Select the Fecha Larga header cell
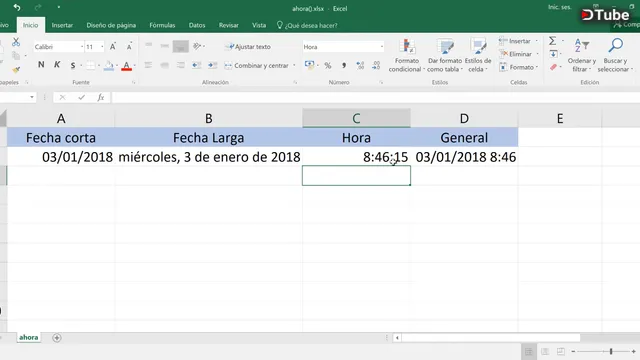The image size is (640, 360). tap(208, 138)
